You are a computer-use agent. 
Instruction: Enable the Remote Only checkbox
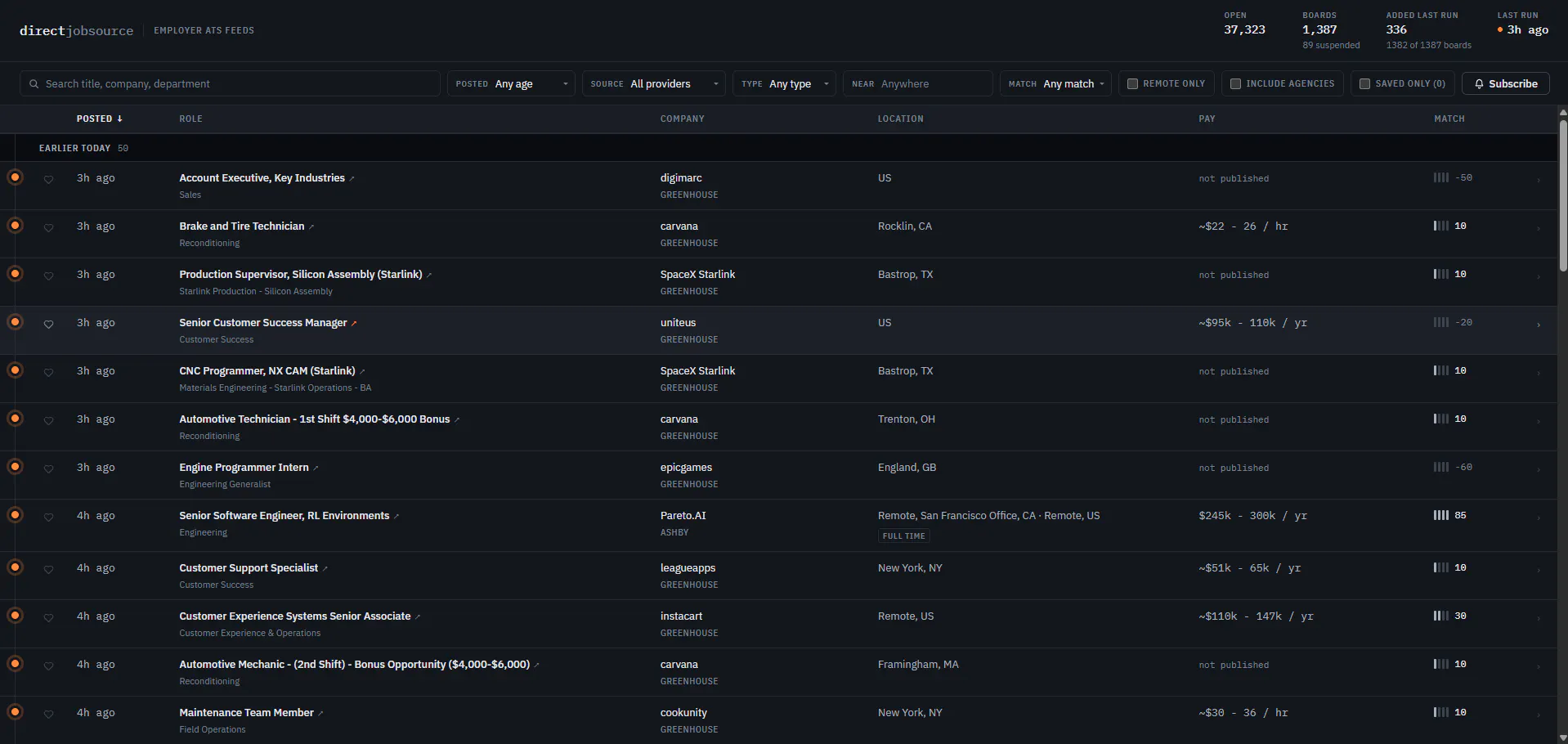pos(1132,83)
